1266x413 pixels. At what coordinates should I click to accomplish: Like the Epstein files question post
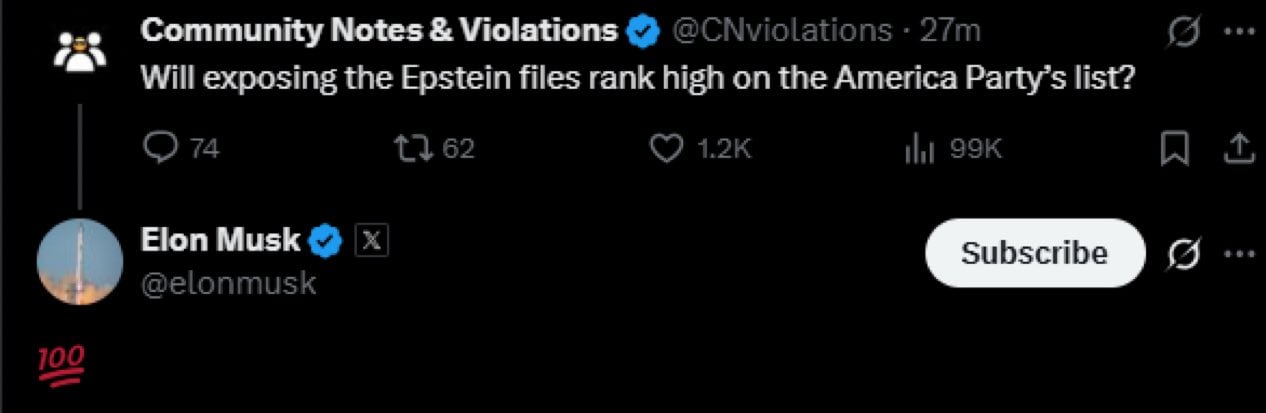(666, 148)
